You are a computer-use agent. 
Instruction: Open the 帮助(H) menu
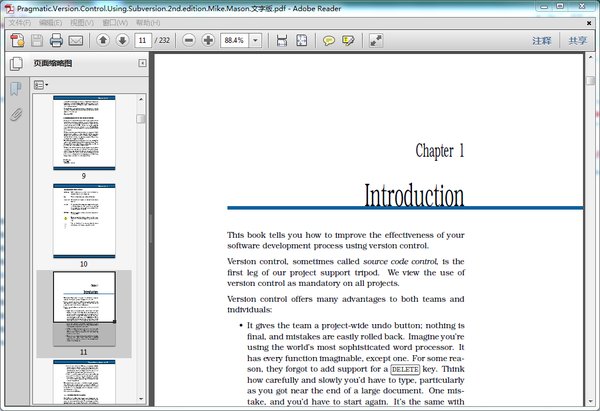coord(148,23)
